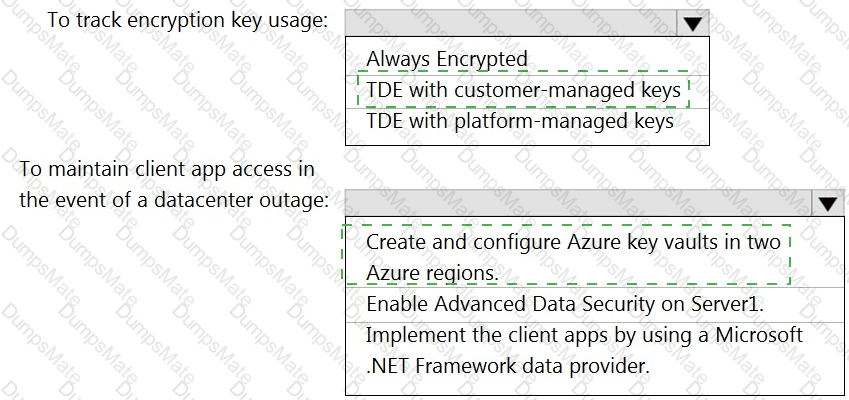Open the encryption key usage dropdown arrow
The width and height of the screenshot is (849, 400).
692,24
